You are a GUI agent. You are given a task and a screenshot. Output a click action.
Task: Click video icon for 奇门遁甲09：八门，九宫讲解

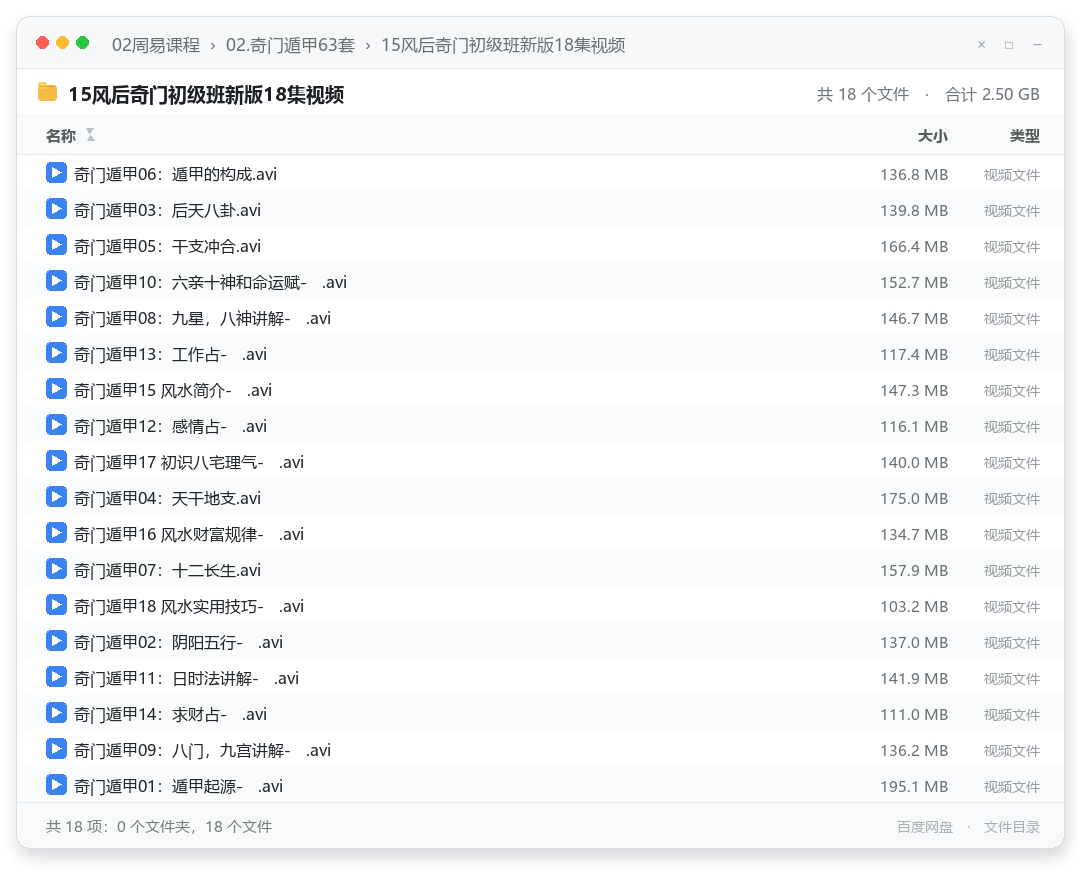[56, 749]
